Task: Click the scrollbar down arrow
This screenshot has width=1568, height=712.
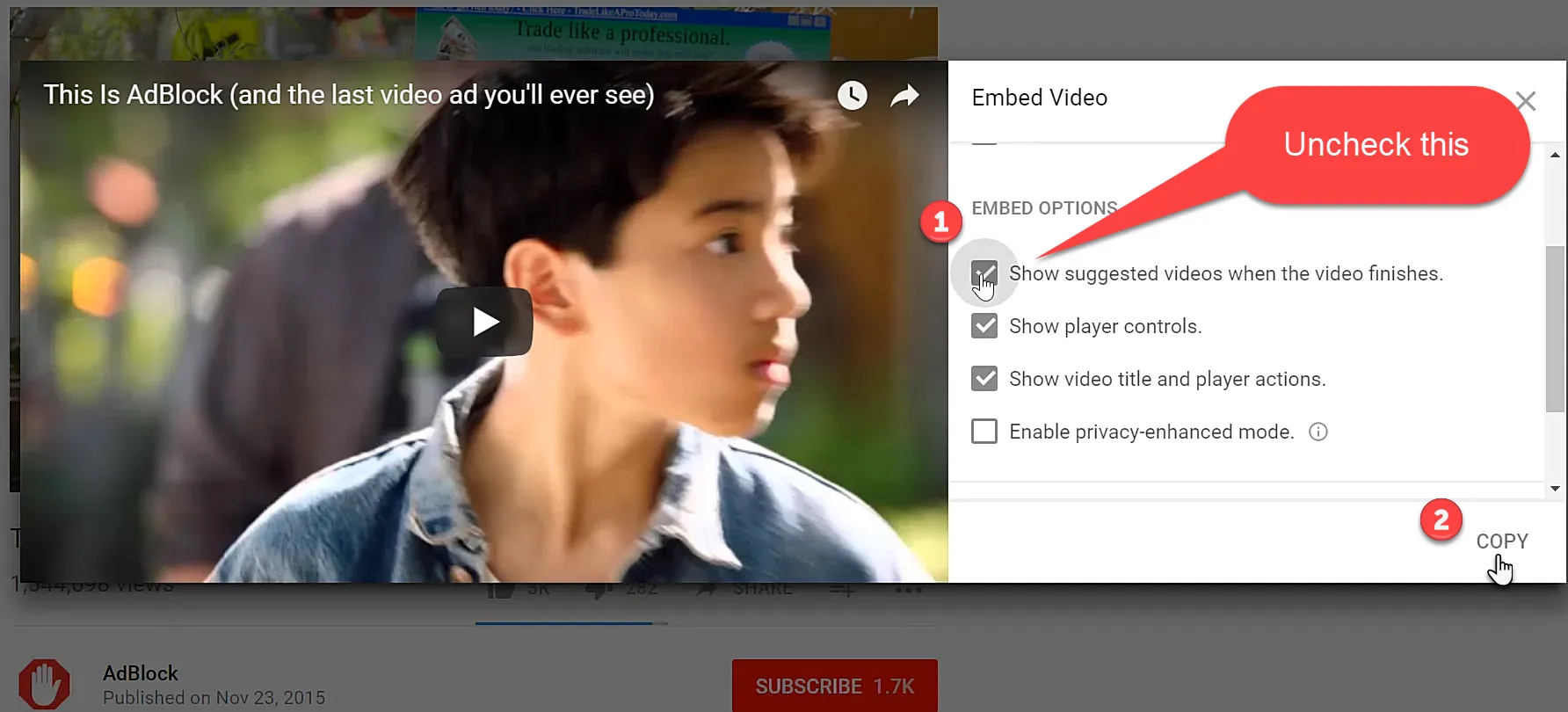Action: pos(1555,489)
